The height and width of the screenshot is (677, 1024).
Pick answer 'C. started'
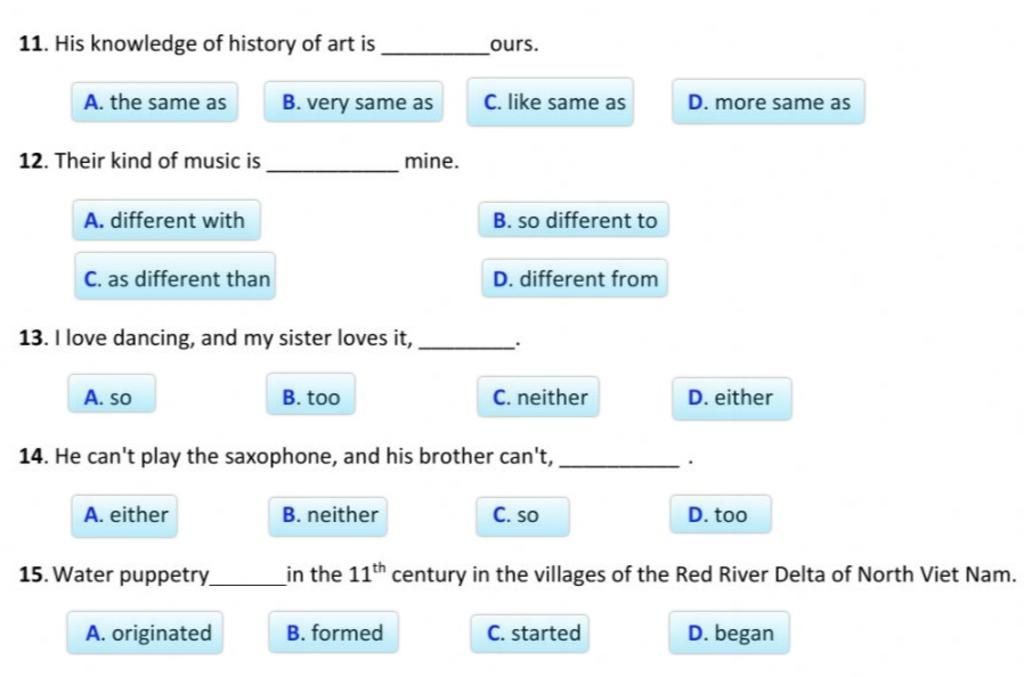(530, 633)
